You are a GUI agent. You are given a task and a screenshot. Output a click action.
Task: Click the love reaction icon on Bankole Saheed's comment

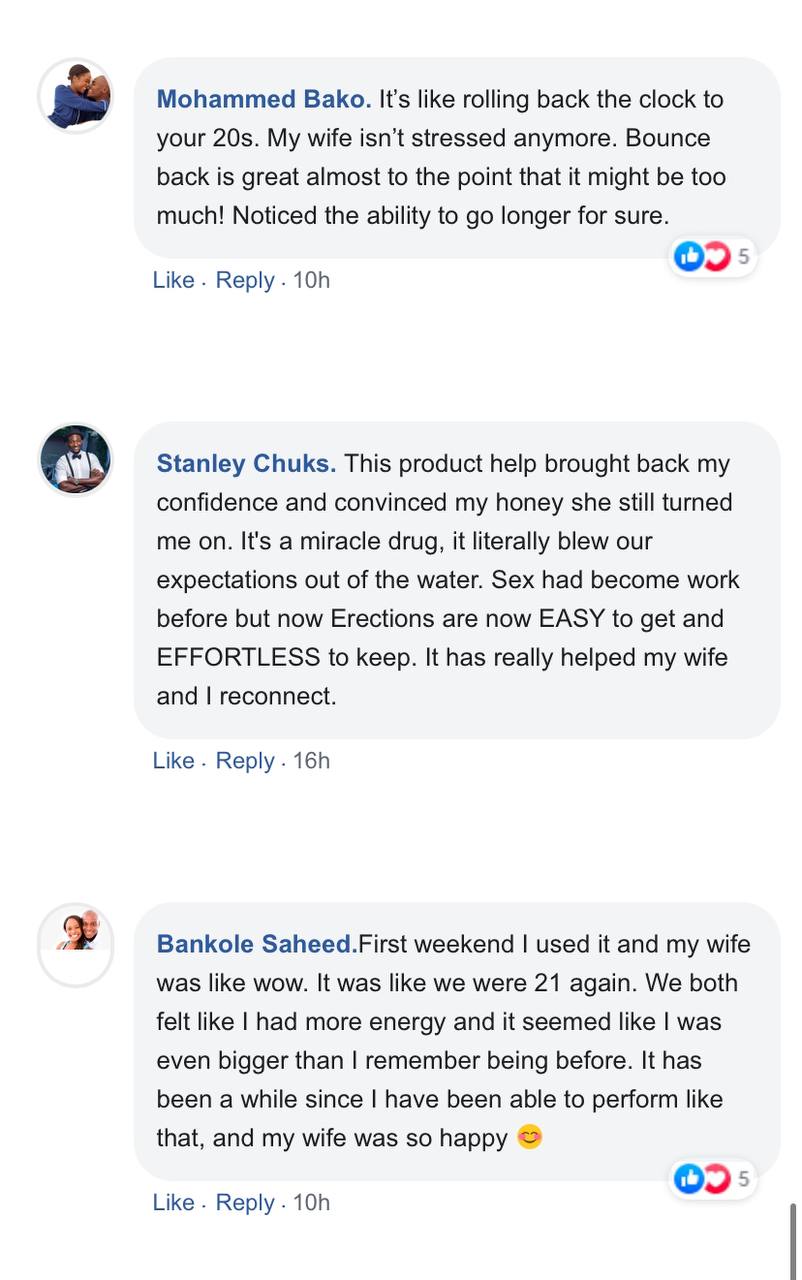(x=716, y=1179)
